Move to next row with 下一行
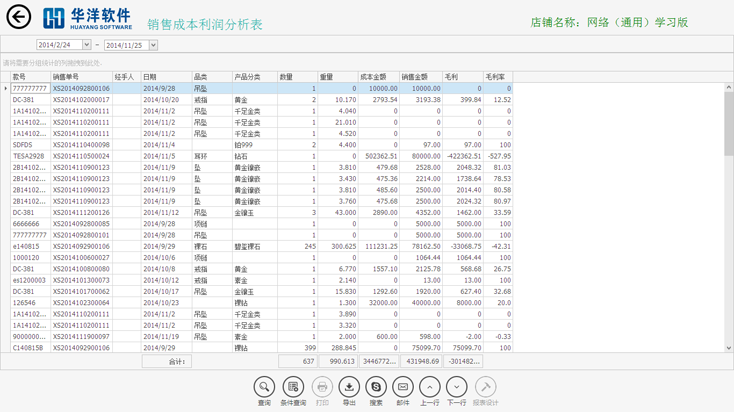734x412 pixels. point(456,387)
